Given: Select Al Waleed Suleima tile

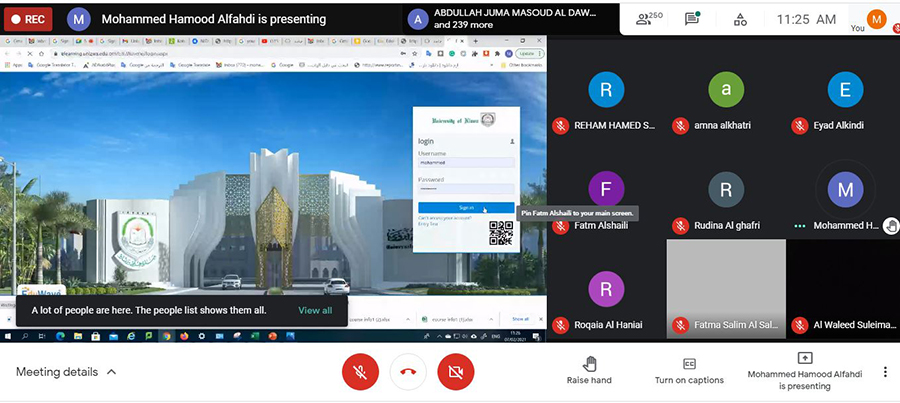Looking at the screenshot, I should coord(844,289).
